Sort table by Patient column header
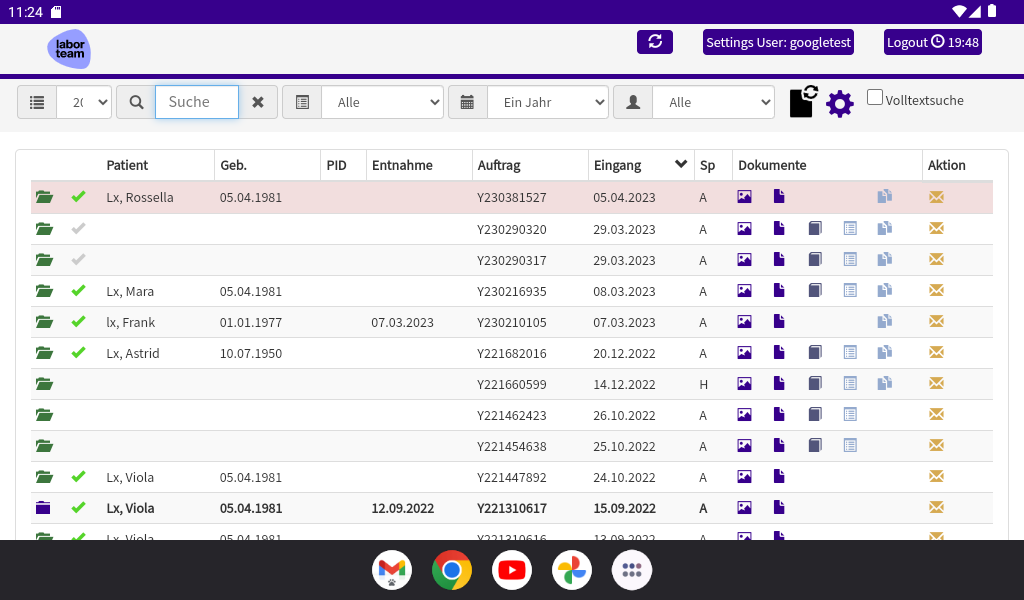Viewport: 1024px width, 600px height. [x=128, y=165]
